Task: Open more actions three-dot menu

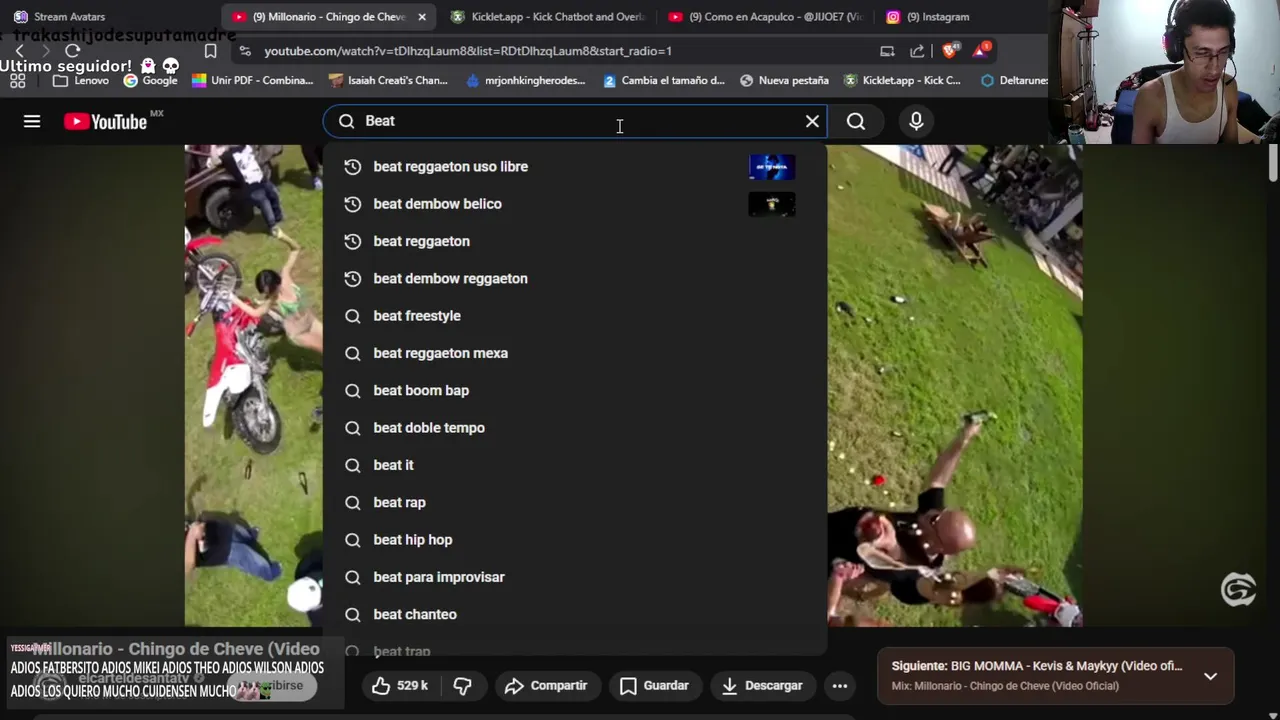Action: click(x=840, y=685)
